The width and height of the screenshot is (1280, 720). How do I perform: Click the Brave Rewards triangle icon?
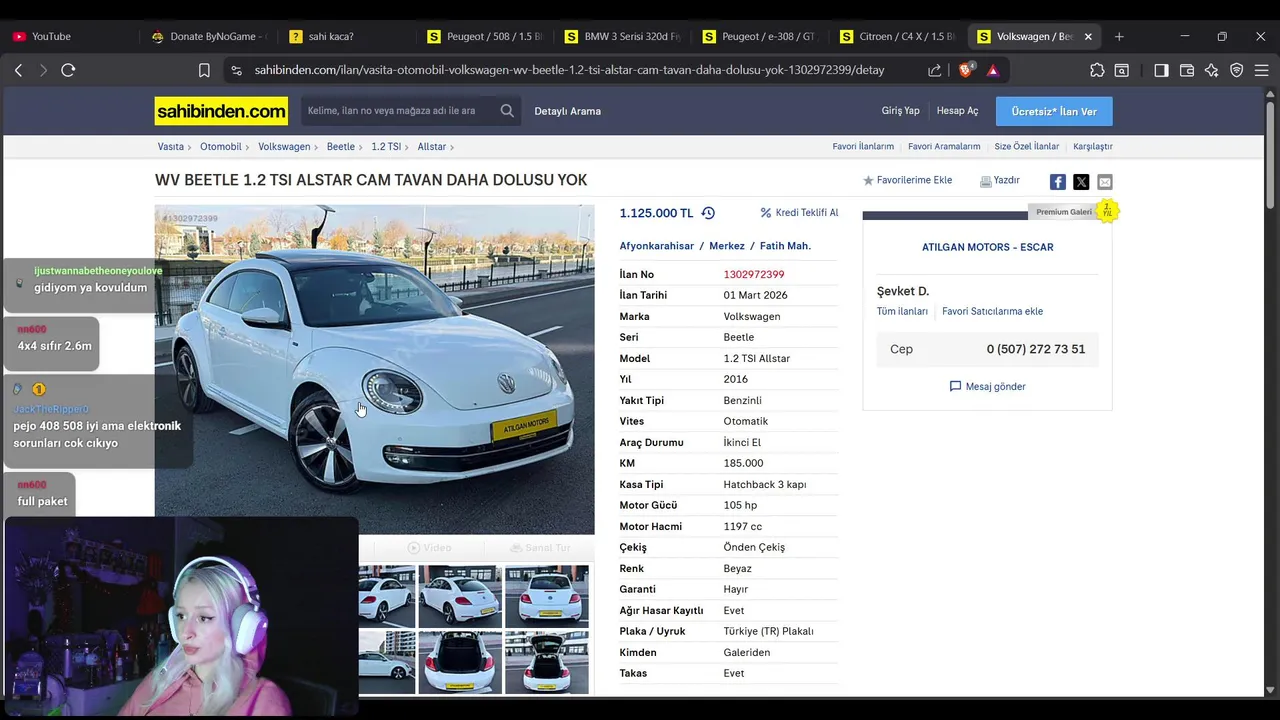point(993,70)
